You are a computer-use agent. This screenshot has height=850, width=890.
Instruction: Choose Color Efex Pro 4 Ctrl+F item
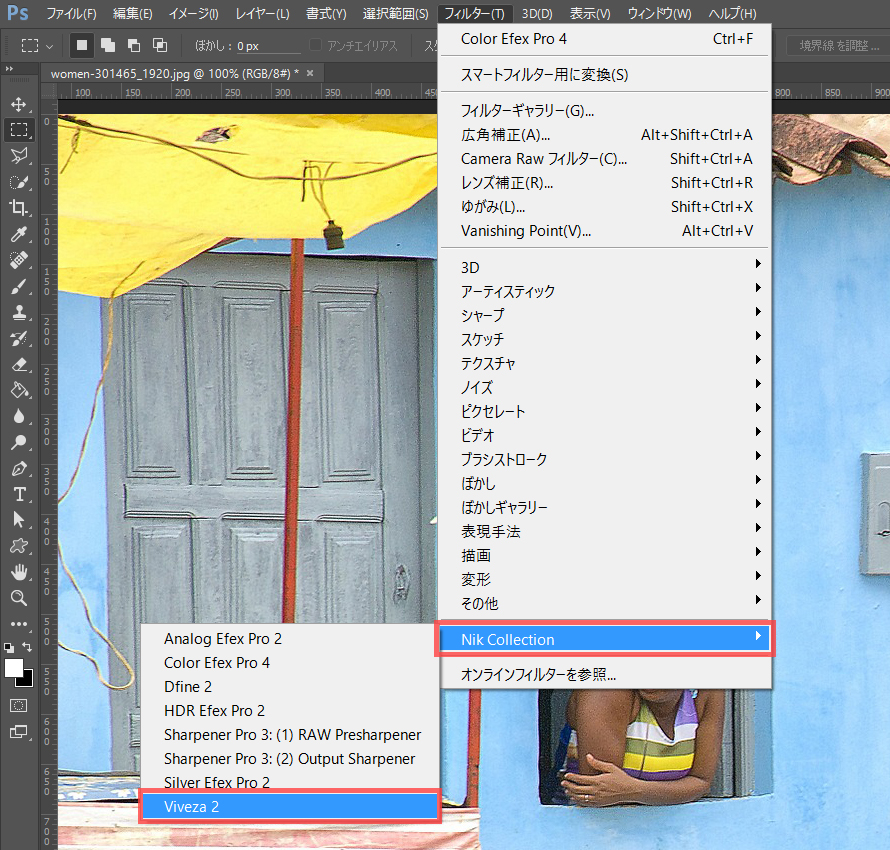604,39
